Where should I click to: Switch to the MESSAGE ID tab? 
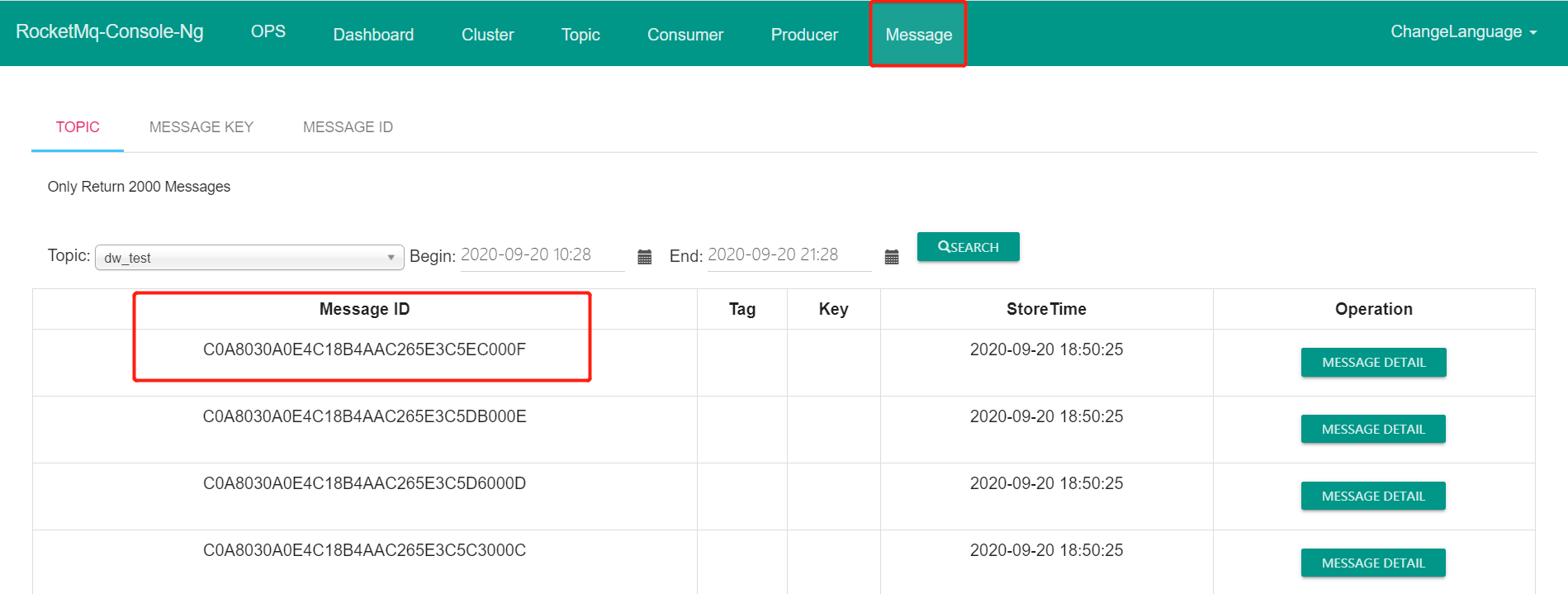pos(348,127)
